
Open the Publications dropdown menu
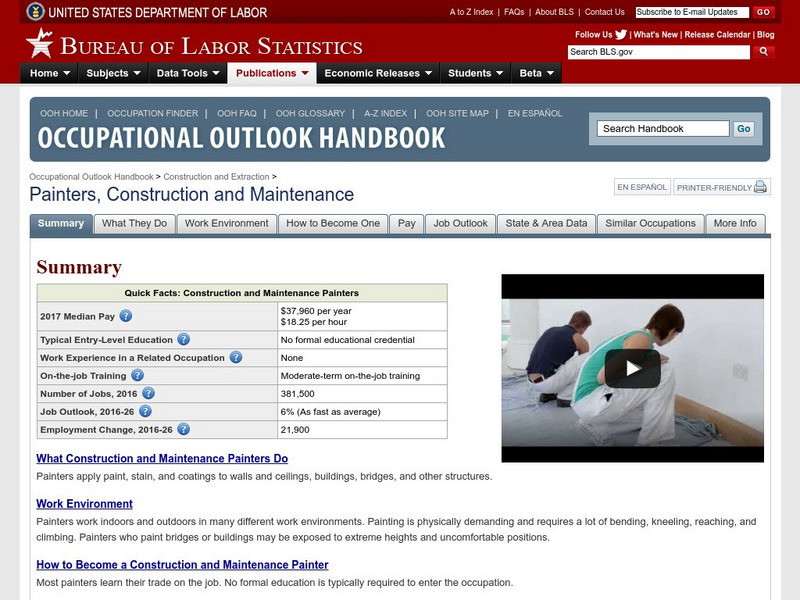tap(272, 73)
